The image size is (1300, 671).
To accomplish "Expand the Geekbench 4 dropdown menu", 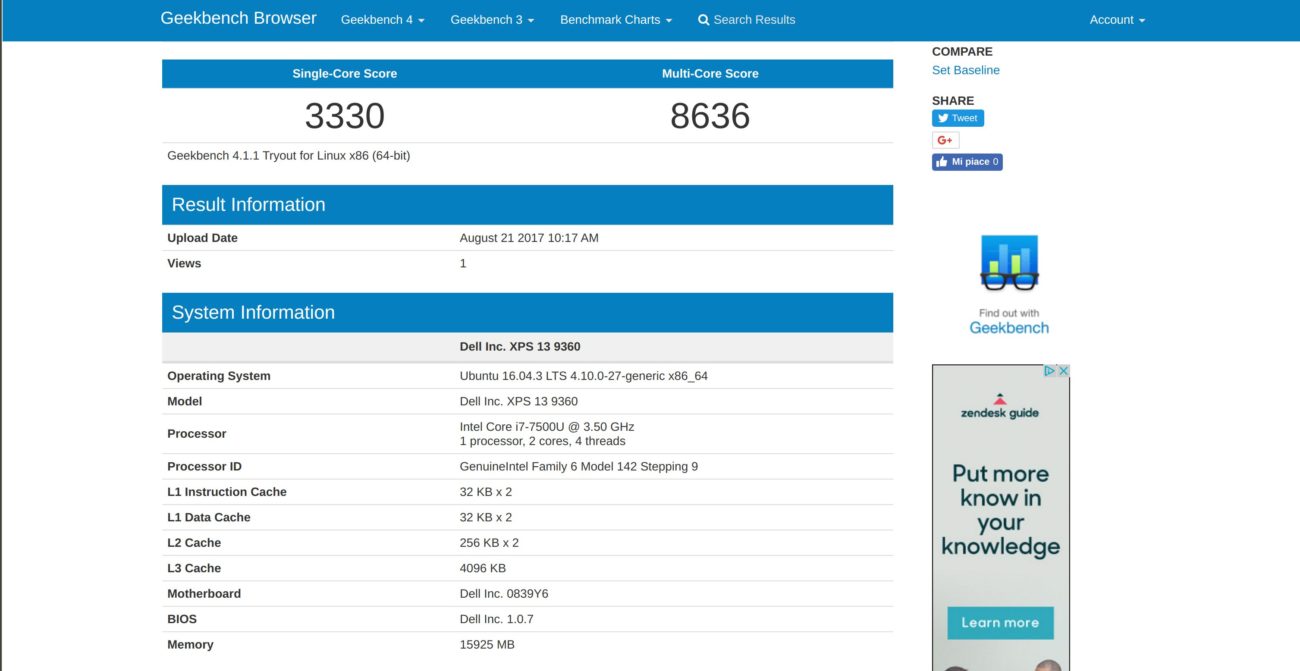I will click(x=382, y=20).
